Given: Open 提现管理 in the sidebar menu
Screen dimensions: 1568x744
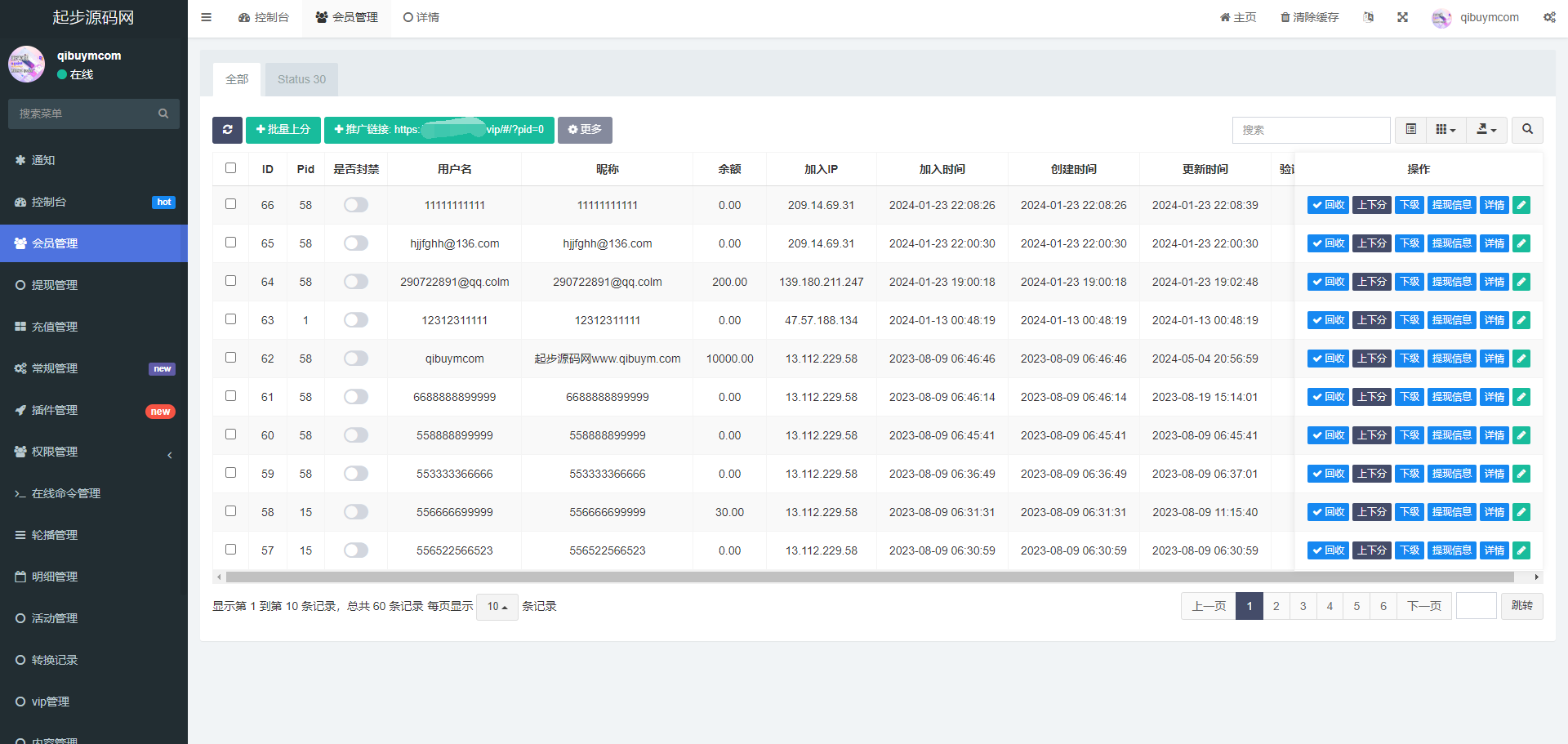Looking at the screenshot, I should tap(55, 285).
